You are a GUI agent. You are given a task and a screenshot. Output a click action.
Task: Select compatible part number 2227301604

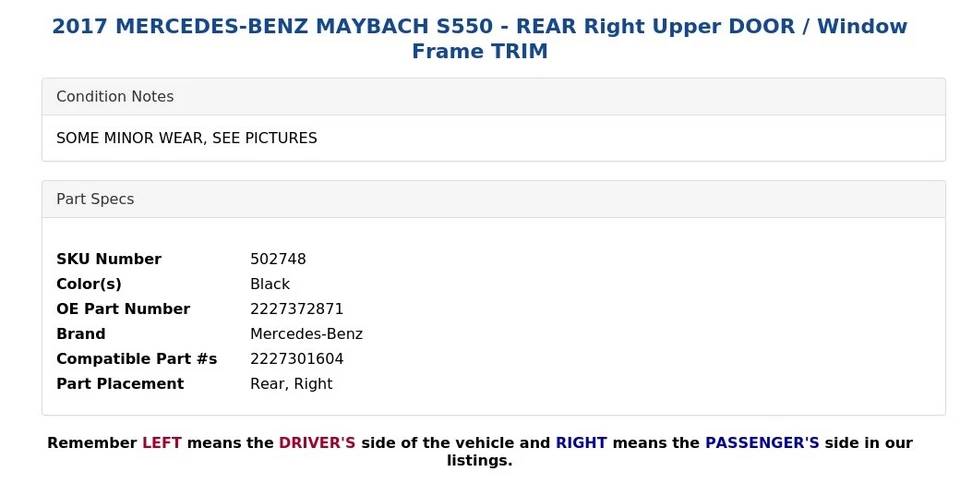point(297,359)
